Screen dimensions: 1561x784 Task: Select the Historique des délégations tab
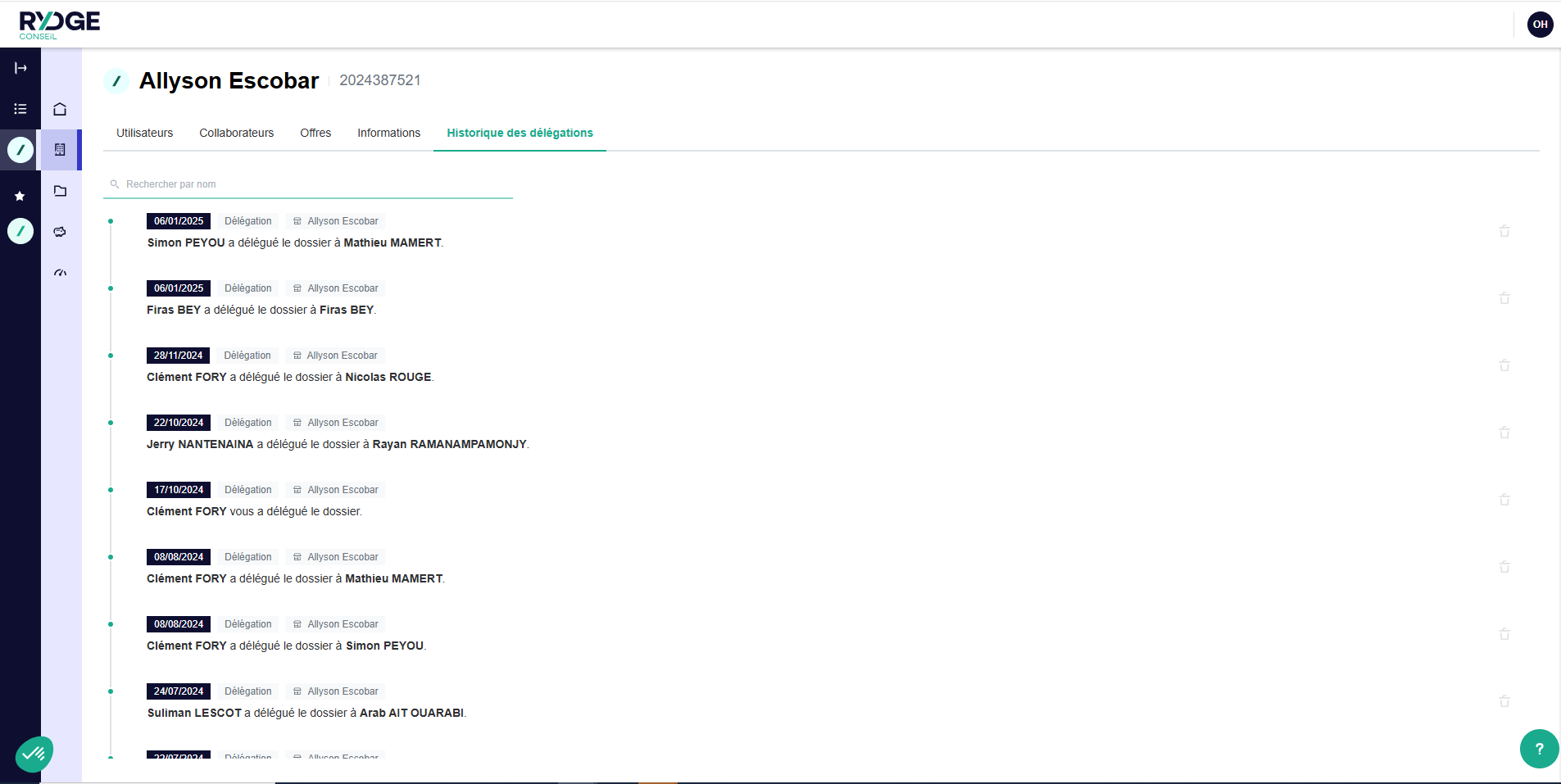pos(520,133)
